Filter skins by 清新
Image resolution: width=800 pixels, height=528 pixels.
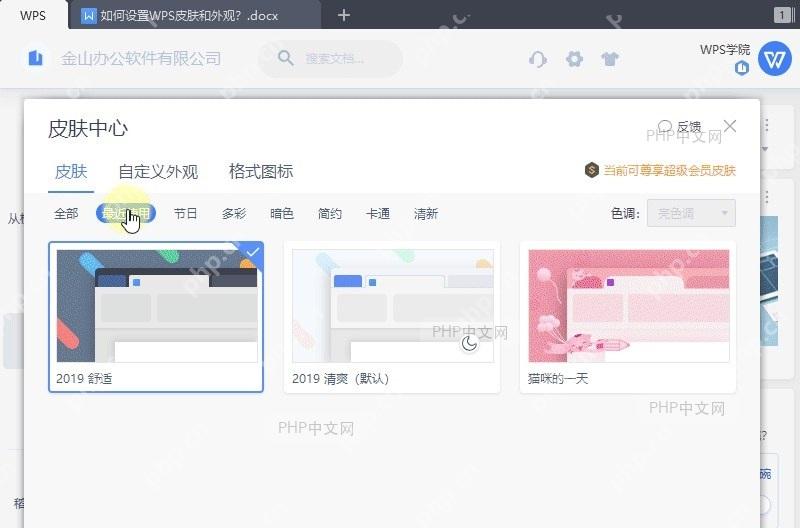pyautogui.click(x=426, y=213)
